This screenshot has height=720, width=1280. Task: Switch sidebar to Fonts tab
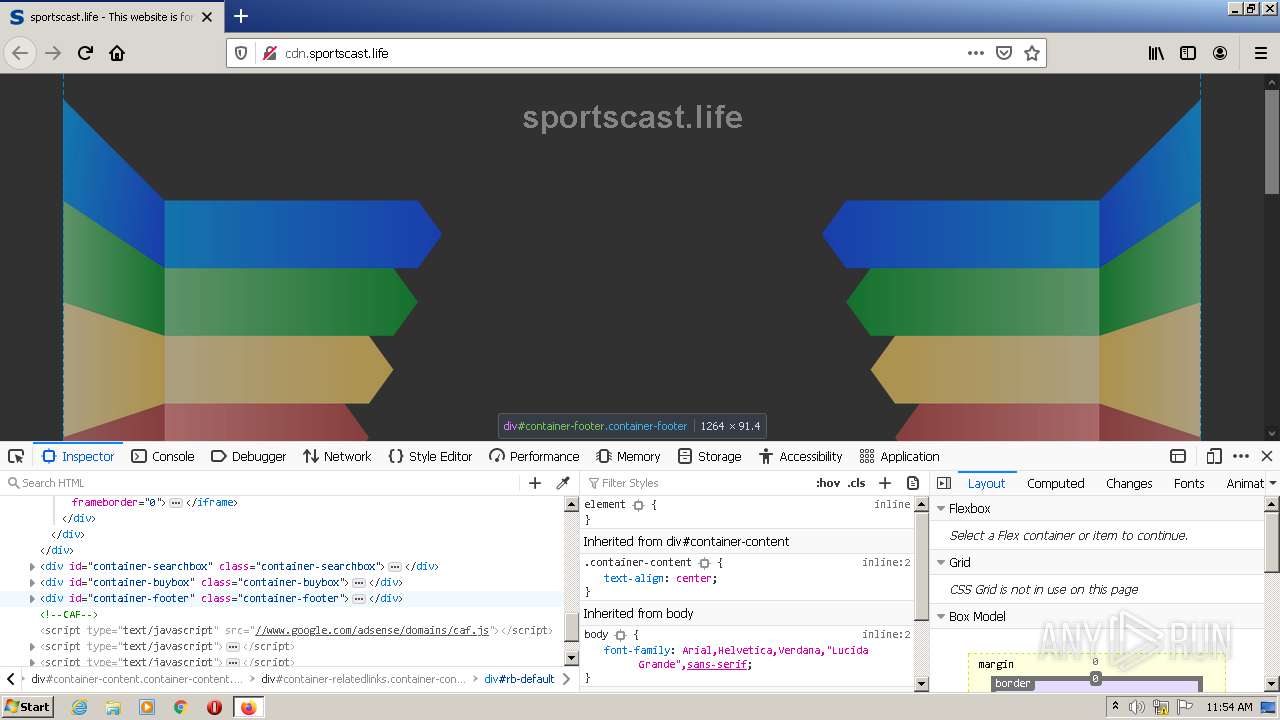pos(1189,483)
